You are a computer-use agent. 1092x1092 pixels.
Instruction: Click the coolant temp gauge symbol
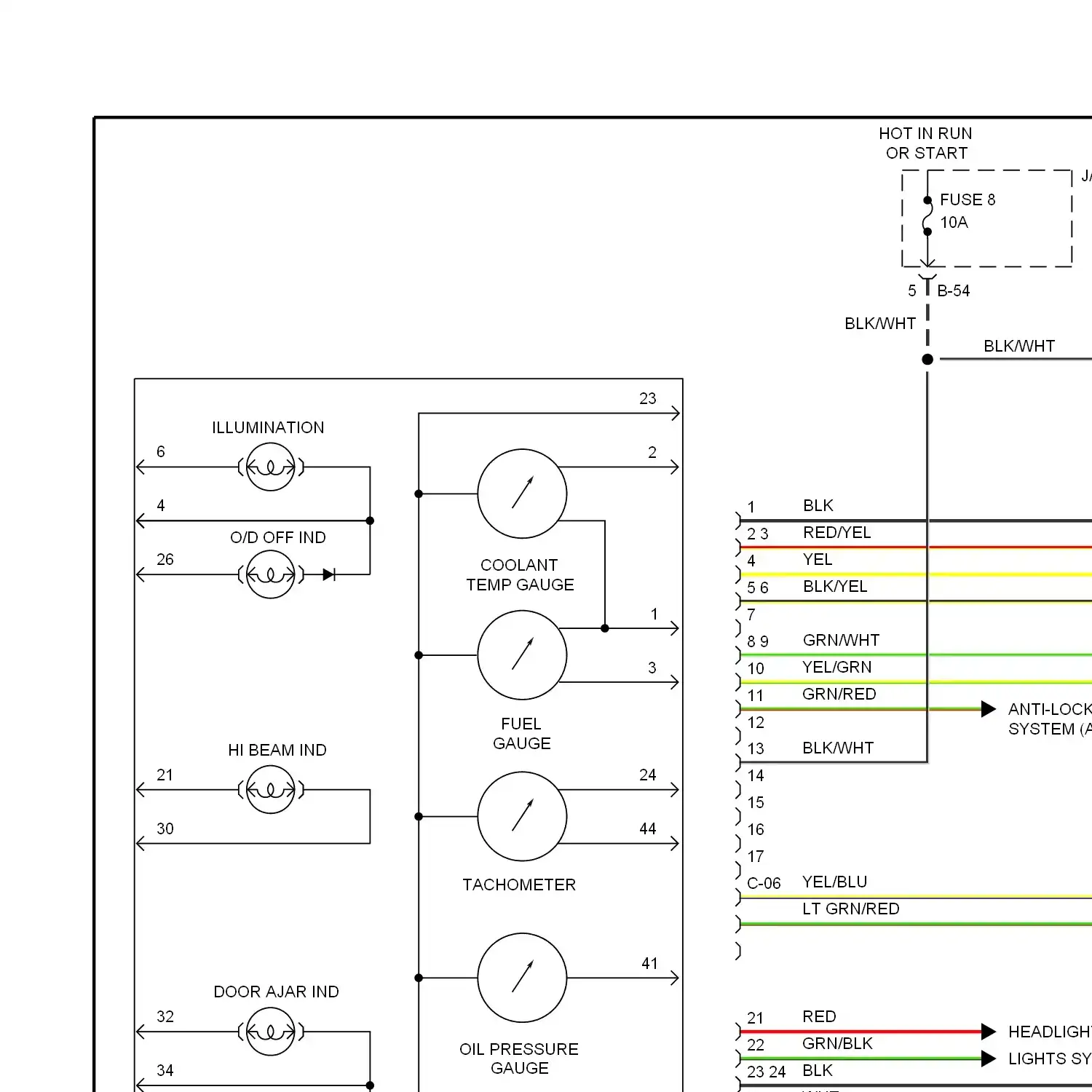coord(522,494)
